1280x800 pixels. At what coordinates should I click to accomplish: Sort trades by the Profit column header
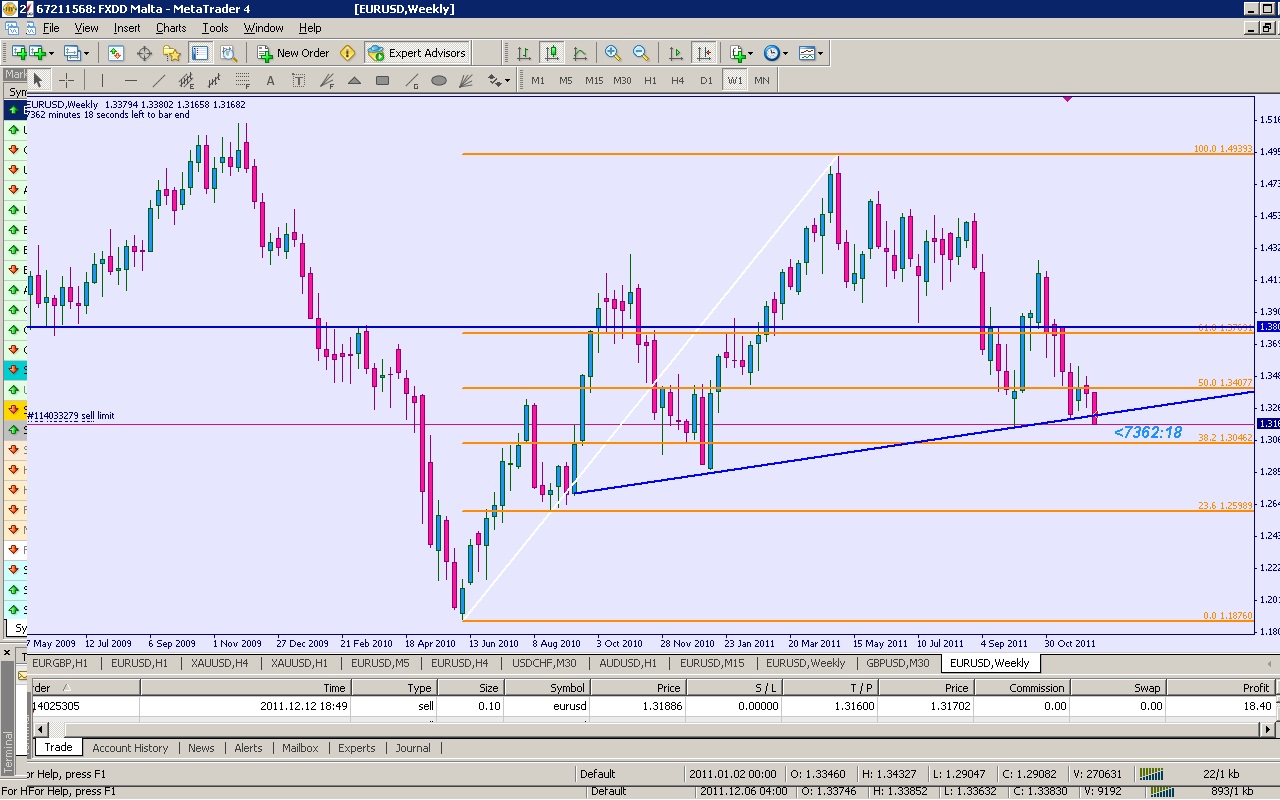pyautogui.click(x=1225, y=687)
